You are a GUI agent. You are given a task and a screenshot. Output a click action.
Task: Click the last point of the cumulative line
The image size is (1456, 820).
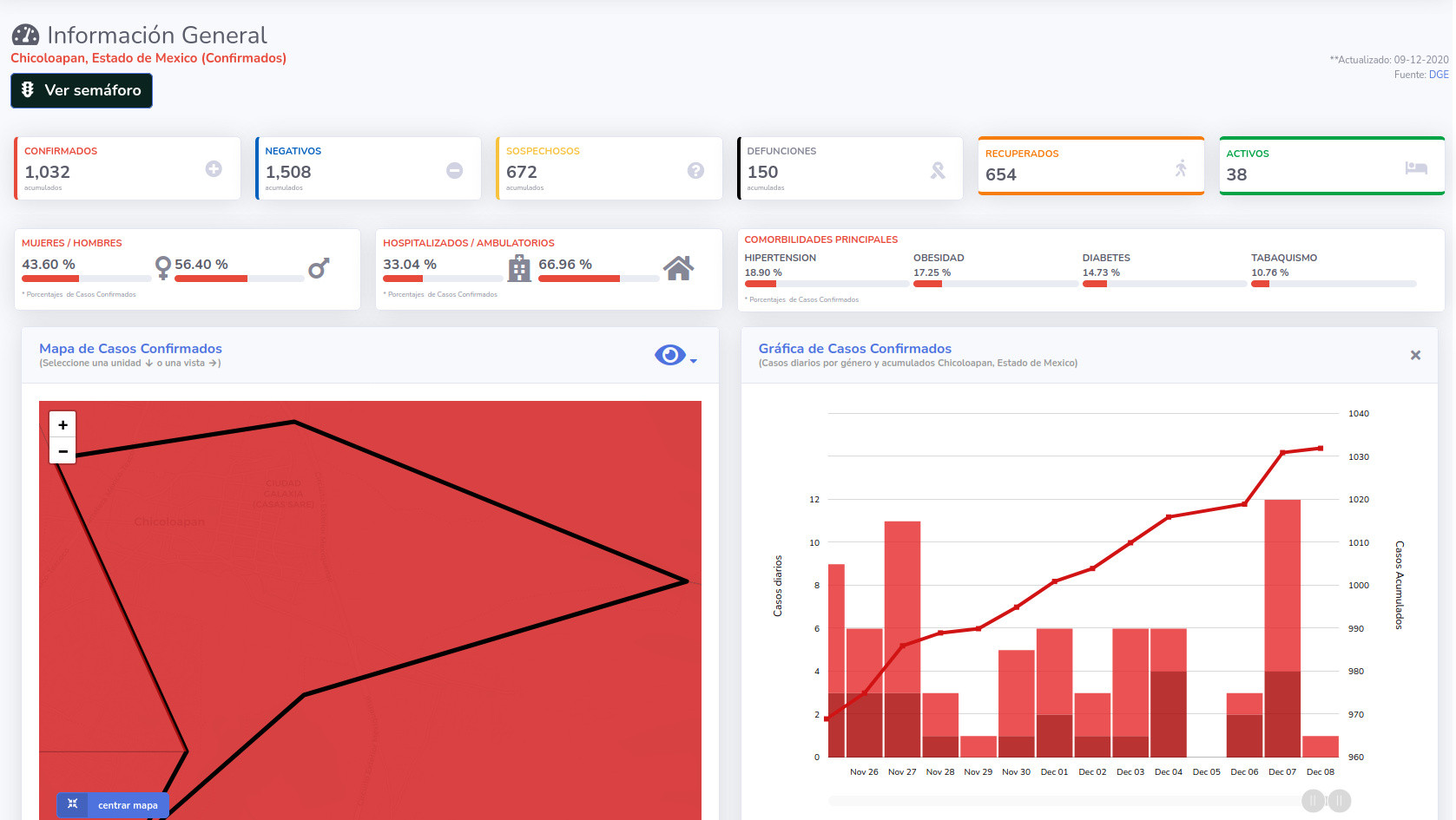[x=1321, y=449]
